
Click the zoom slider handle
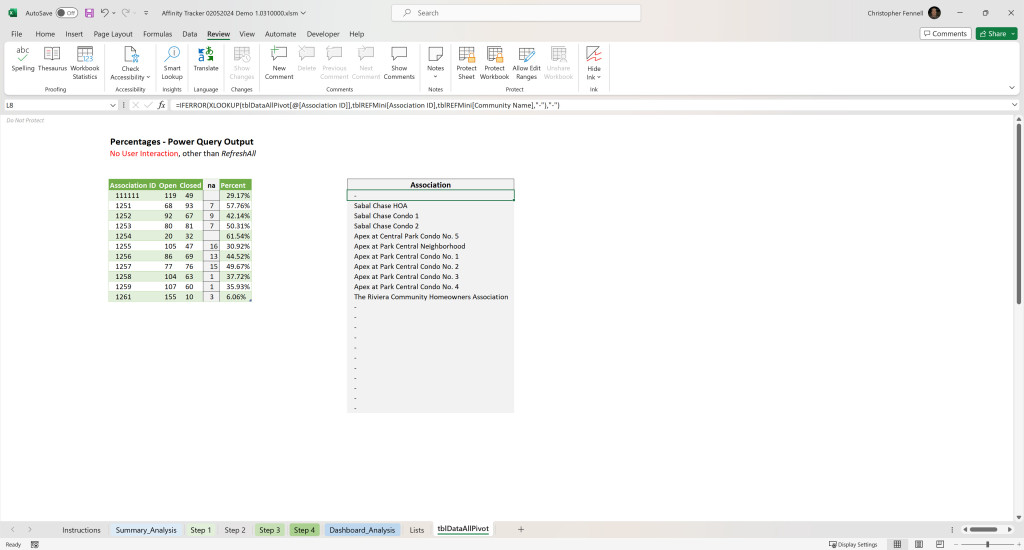(x=987, y=544)
